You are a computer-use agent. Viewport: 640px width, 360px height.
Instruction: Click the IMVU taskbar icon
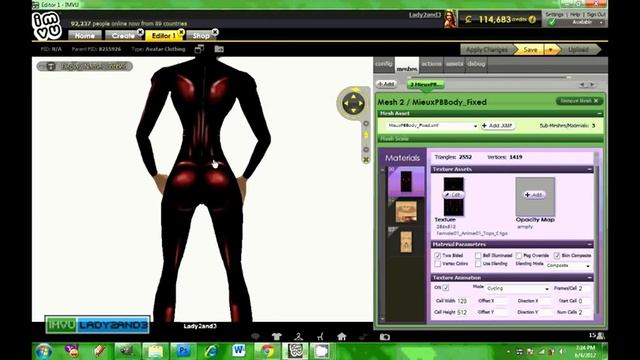pos(295,351)
